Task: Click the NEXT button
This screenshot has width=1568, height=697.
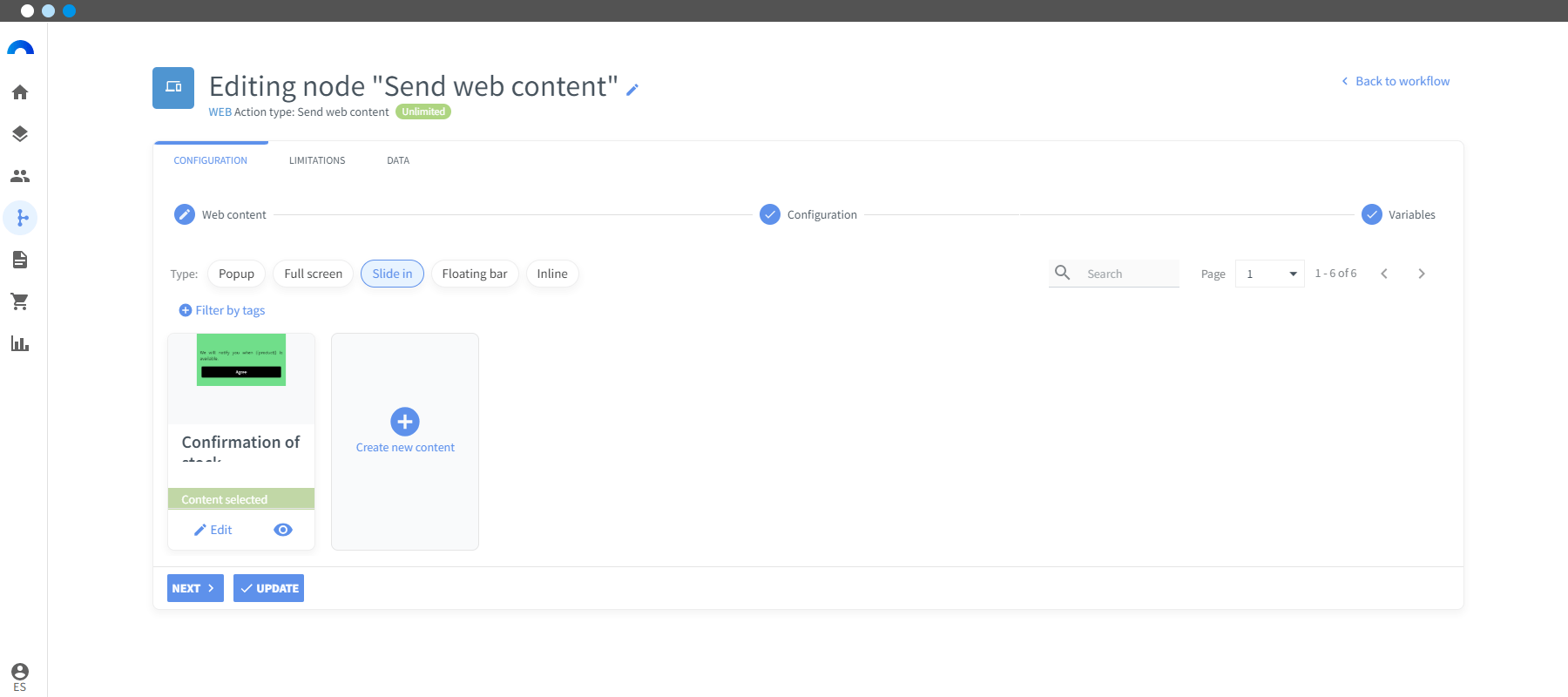Action: pos(195,588)
